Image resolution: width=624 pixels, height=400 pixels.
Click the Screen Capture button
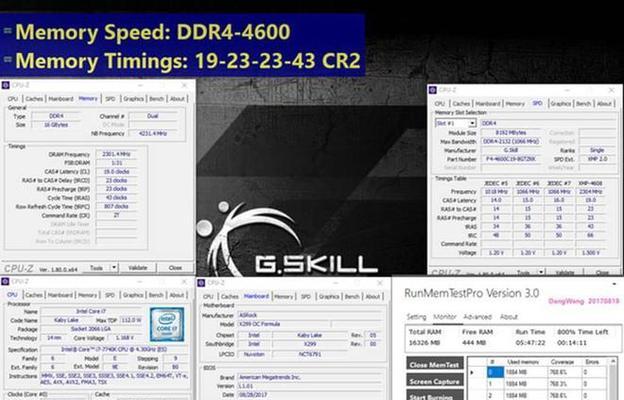(x=435, y=381)
